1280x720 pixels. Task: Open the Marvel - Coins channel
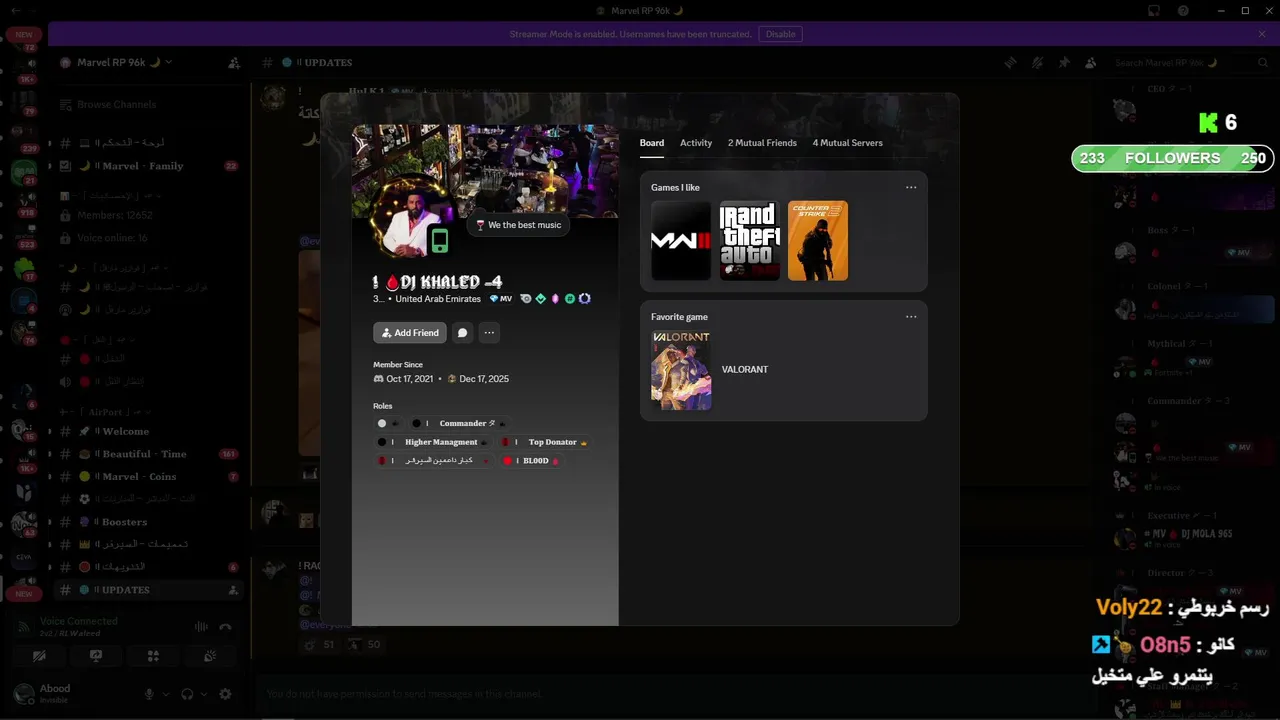150,477
